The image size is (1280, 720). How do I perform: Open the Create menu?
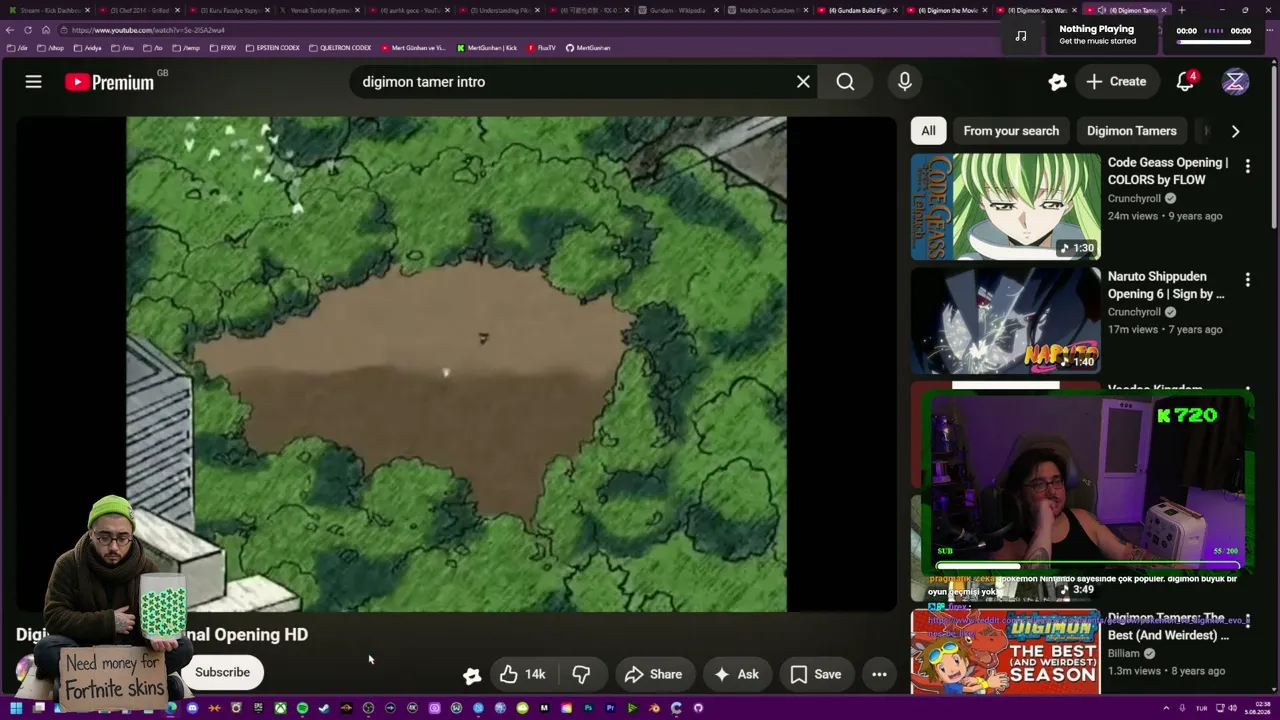[1116, 82]
